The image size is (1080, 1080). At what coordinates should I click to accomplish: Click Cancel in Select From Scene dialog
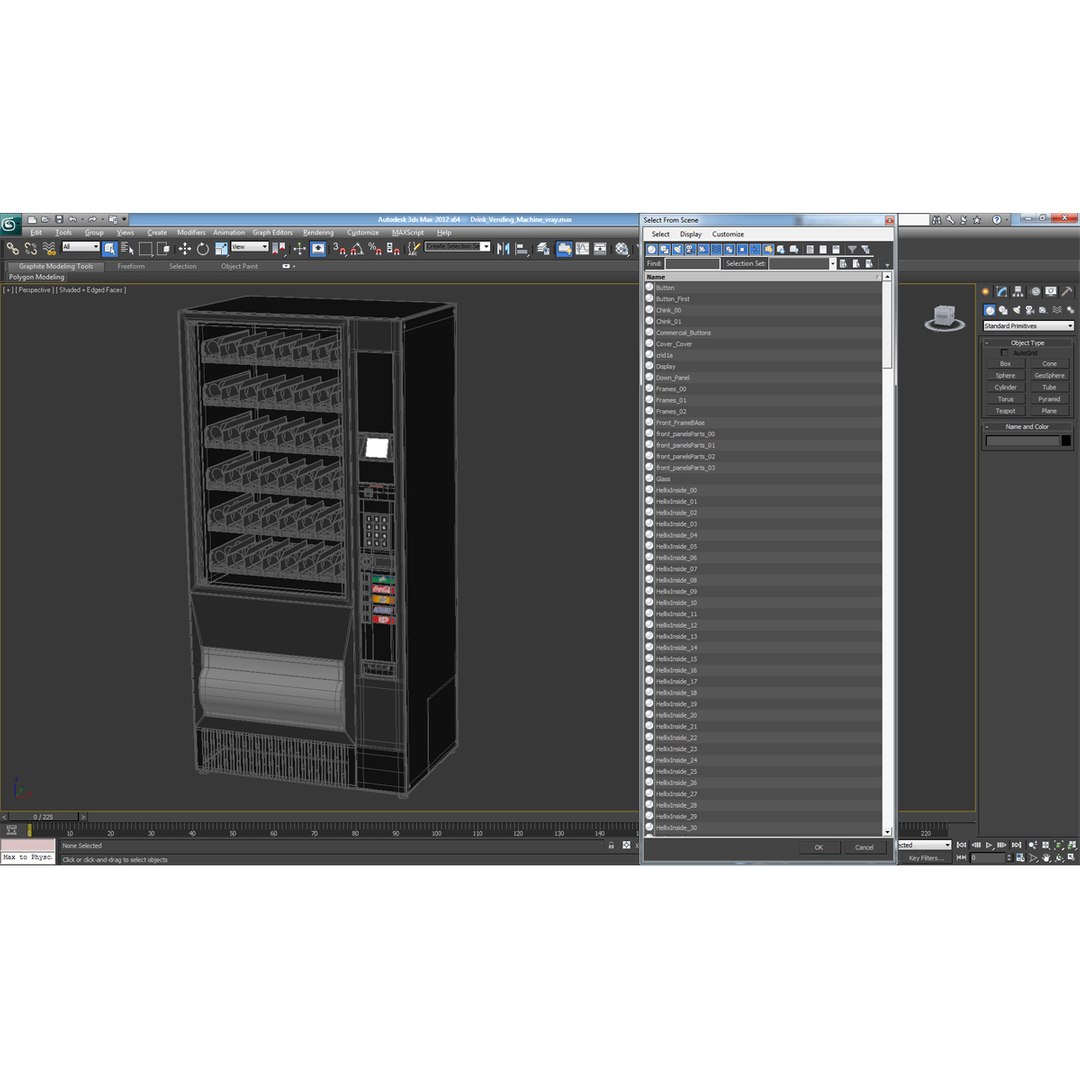[864, 847]
